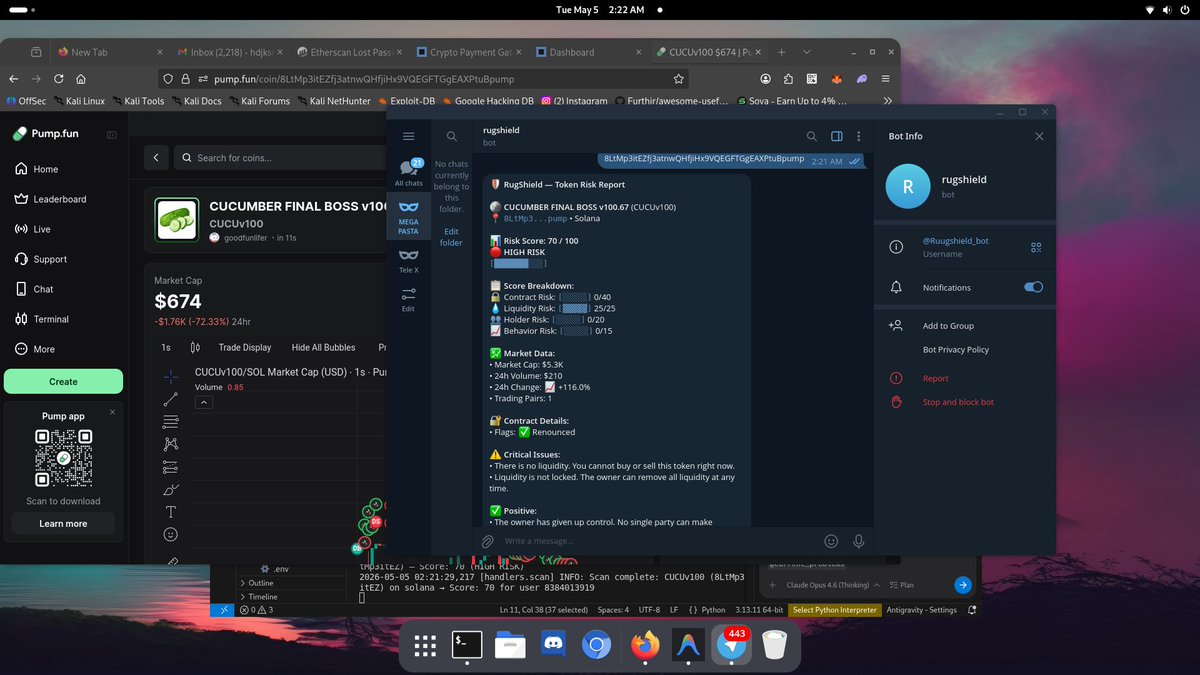Screen dimensions: 1200x675
Task: Click the Learn more button
Action: point(63,523)
